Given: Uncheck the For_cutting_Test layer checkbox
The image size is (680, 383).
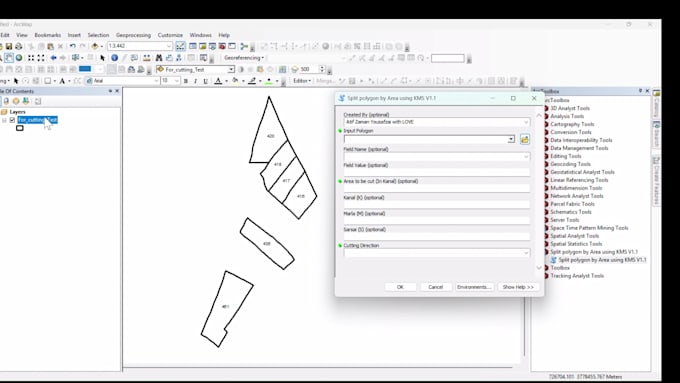Looking at the screenshot, I should 12,120.
